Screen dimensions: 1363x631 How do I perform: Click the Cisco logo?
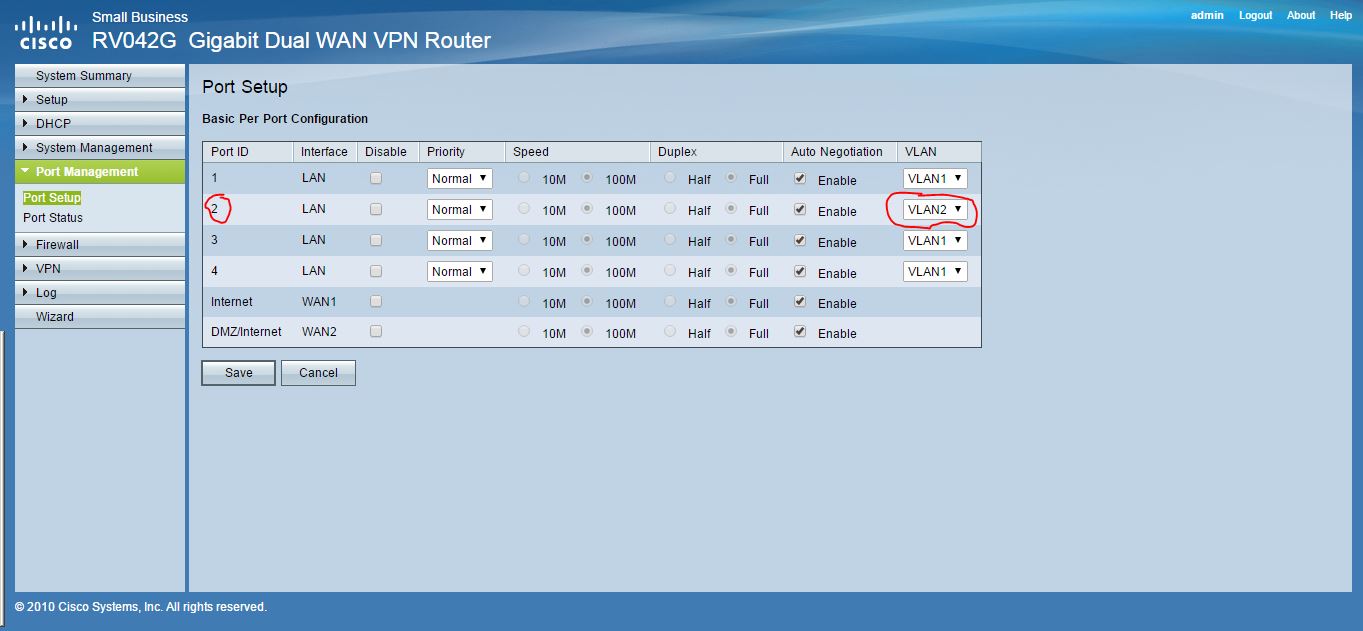click(46, 32)
